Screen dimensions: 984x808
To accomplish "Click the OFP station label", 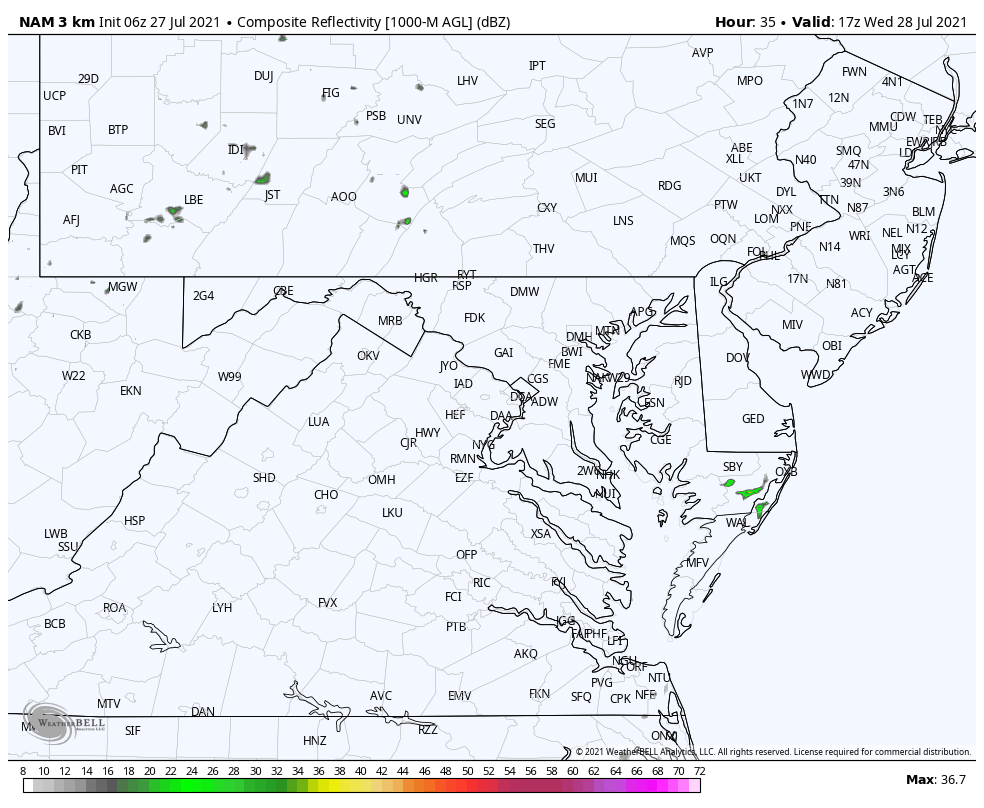I will tap(466, 555).
